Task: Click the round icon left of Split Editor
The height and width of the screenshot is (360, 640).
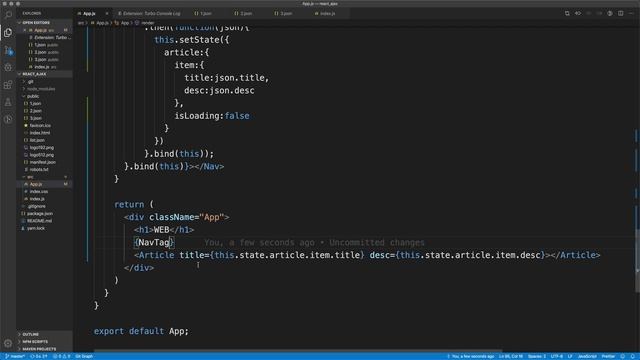Action: point(610,13)
